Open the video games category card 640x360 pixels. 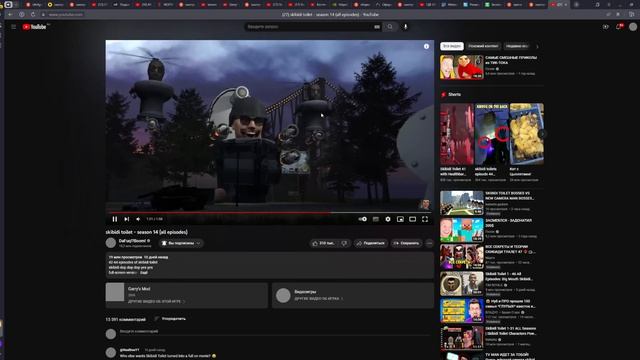point(353,295)
